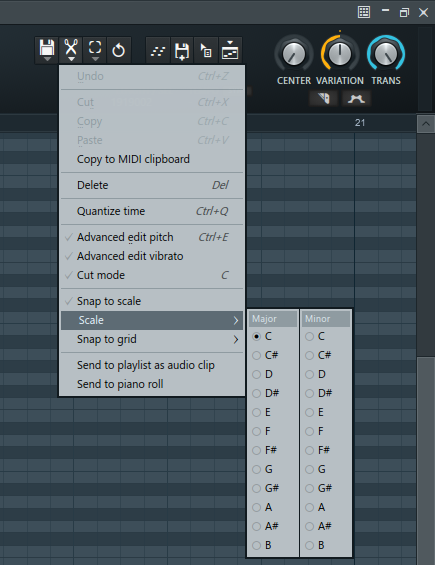Viewport: 435px width, 565px height.
Task: Click the snap-to-grid dots icon
Action: click(158, 51)
